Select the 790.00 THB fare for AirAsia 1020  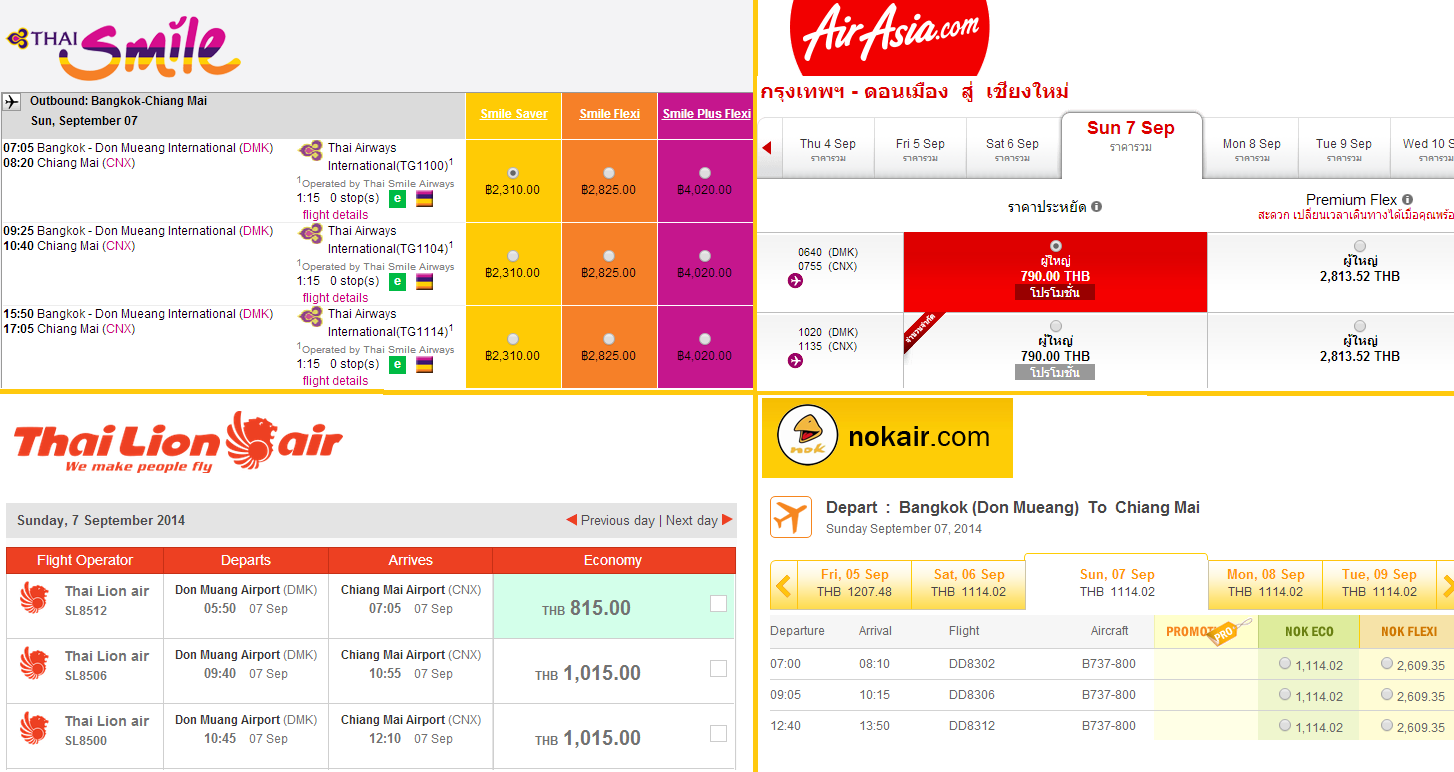(1056, 326)
